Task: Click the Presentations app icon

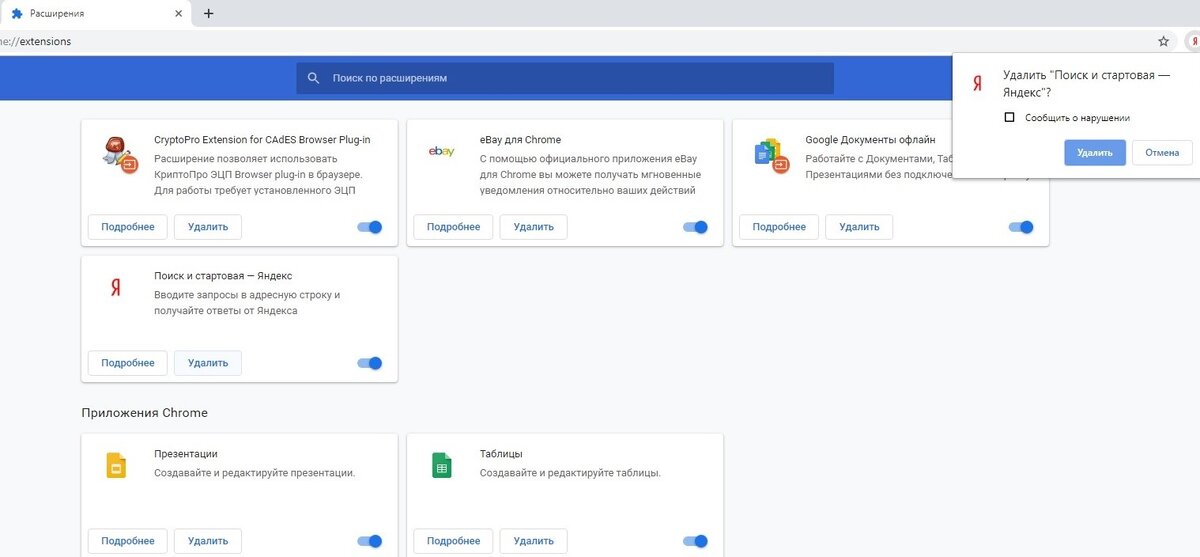Action: pyautogui.click(x=115, y=465)
